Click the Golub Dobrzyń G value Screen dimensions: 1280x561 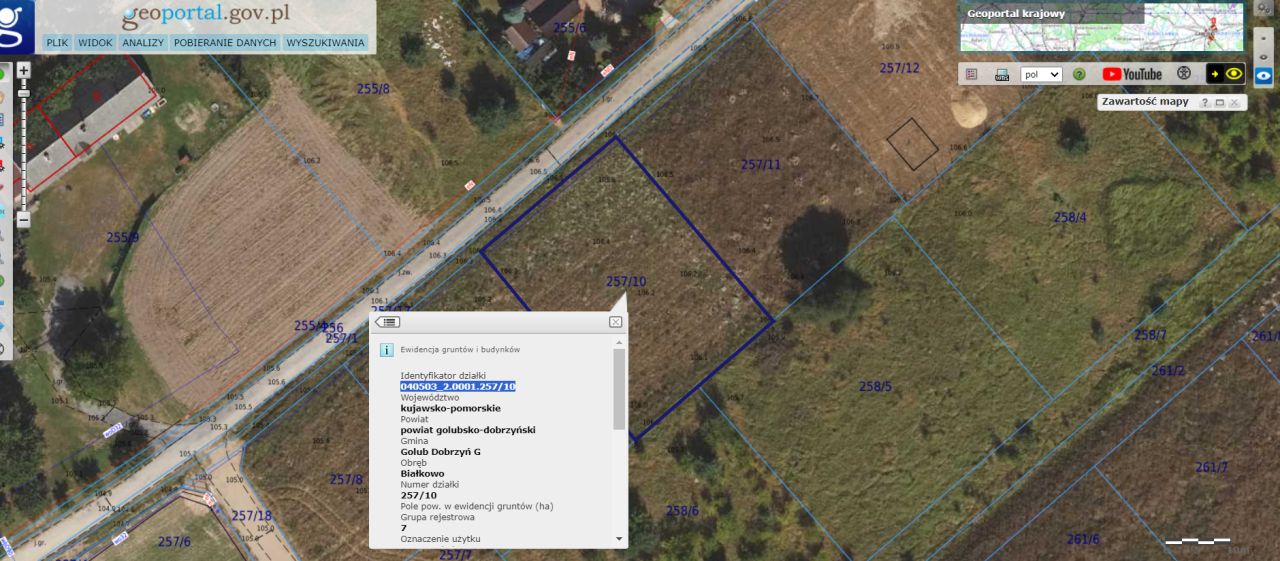pos(441,452)
